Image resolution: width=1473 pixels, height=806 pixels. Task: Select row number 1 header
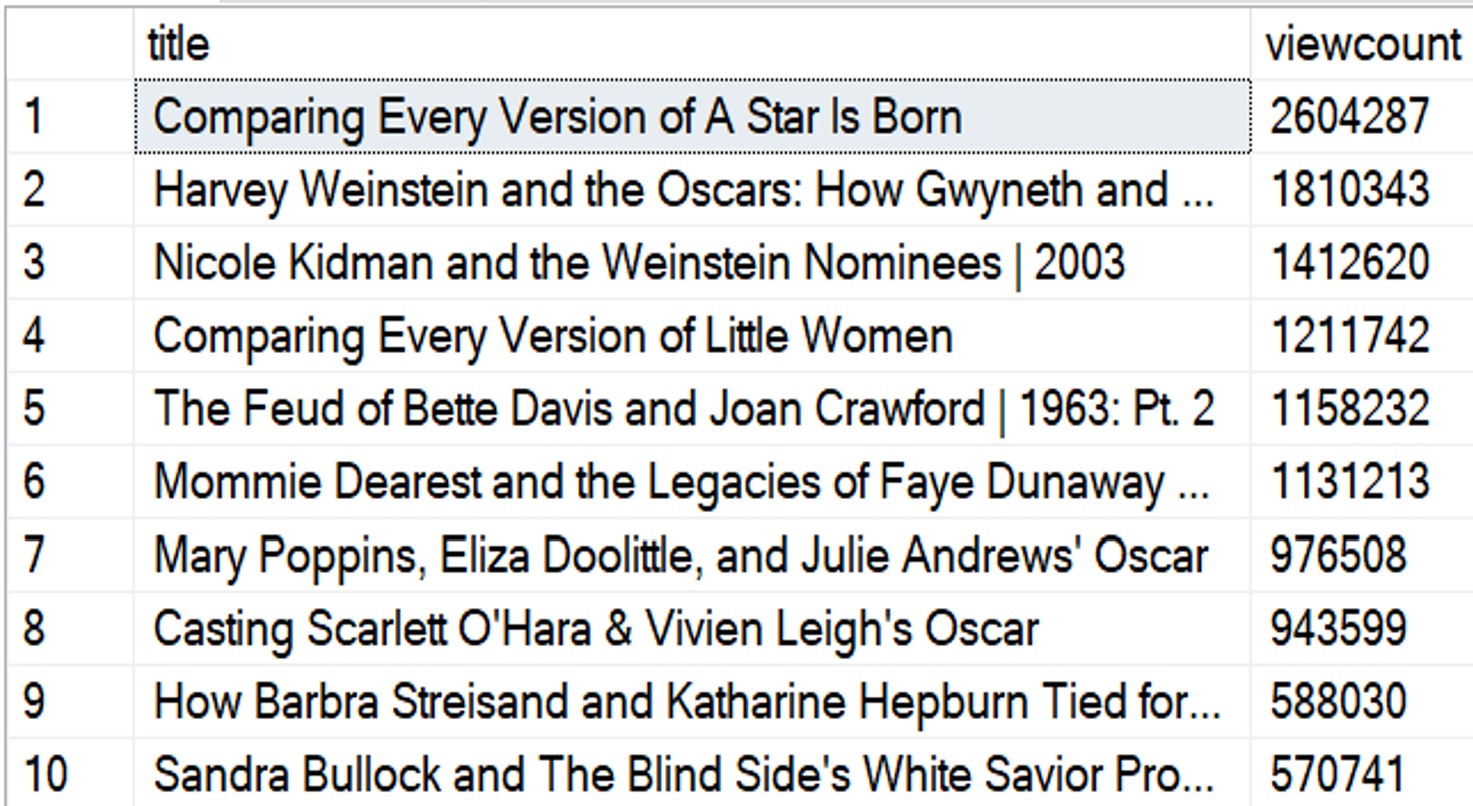[x=70, y=117]
